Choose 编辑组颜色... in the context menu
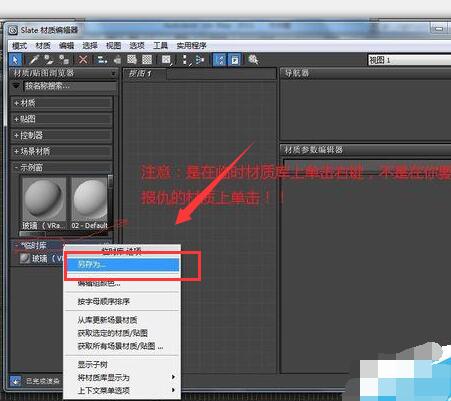451x401 pixels. [123, 284]
